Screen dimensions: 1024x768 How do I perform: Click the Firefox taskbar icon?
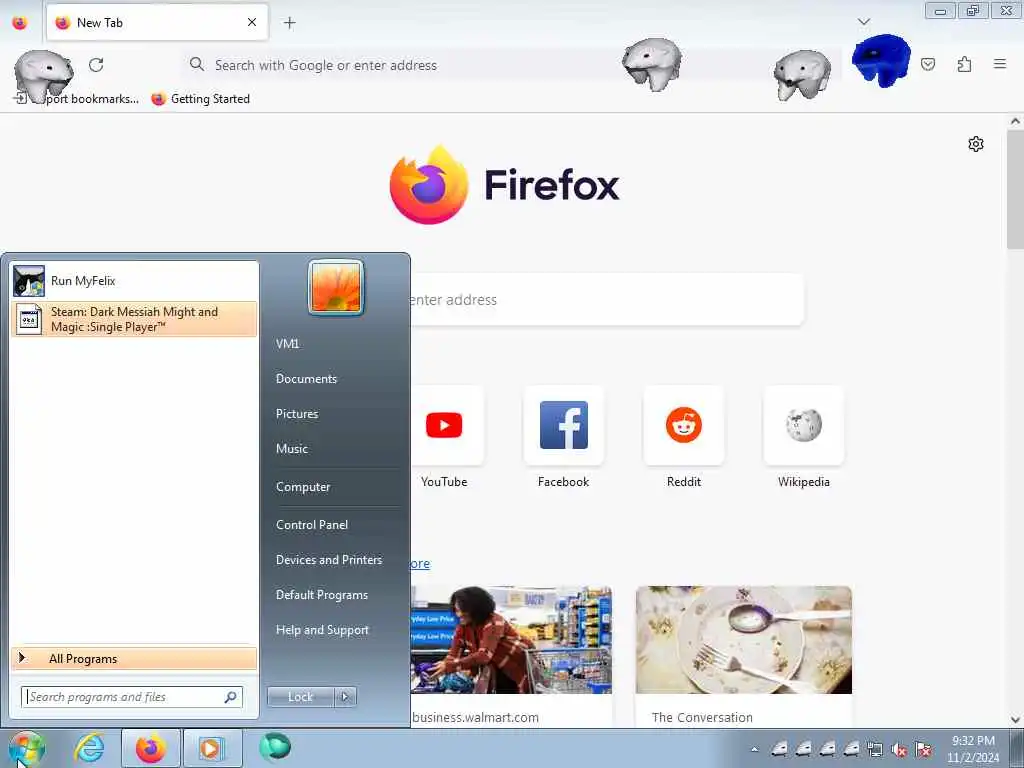click(151, 748)
